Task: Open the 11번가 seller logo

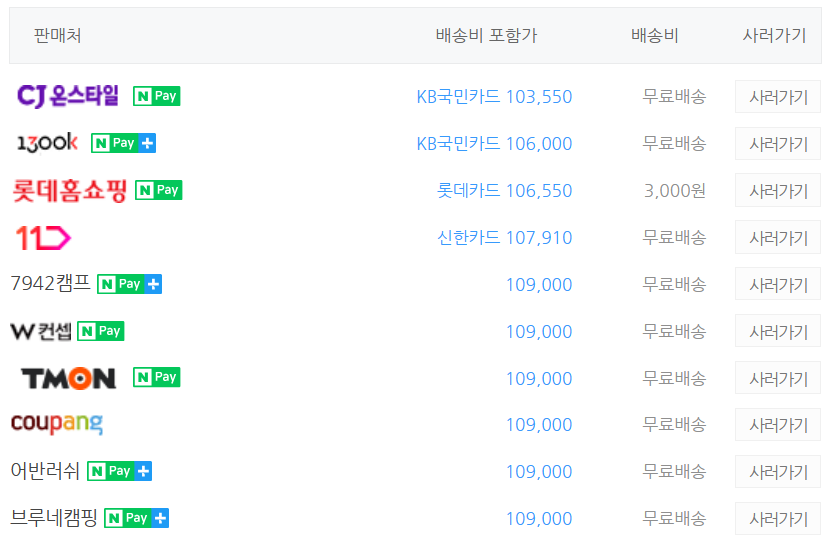Action: tap(43, 238)
